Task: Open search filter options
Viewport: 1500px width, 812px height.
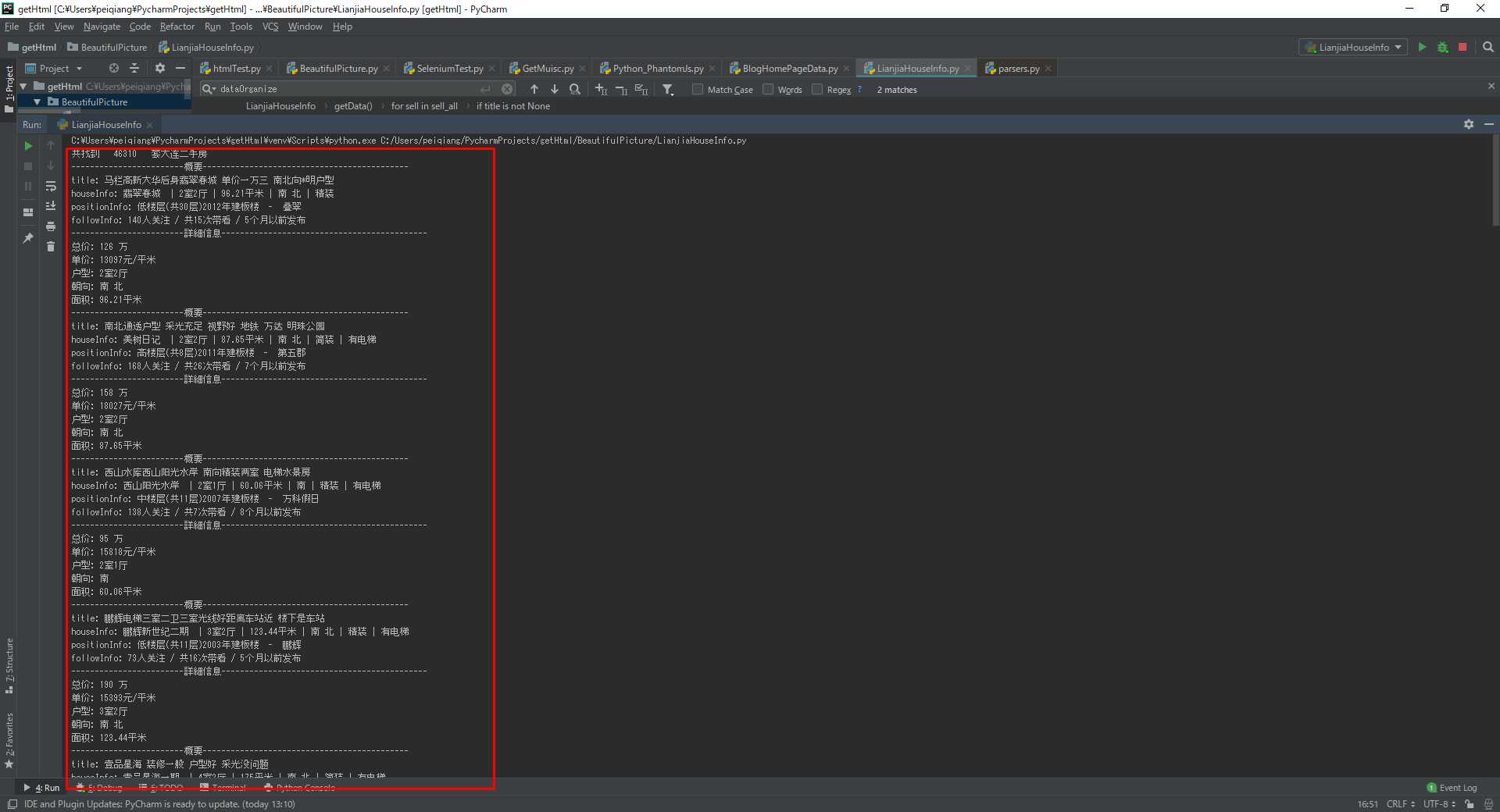Action: click(x=668, y=90)
